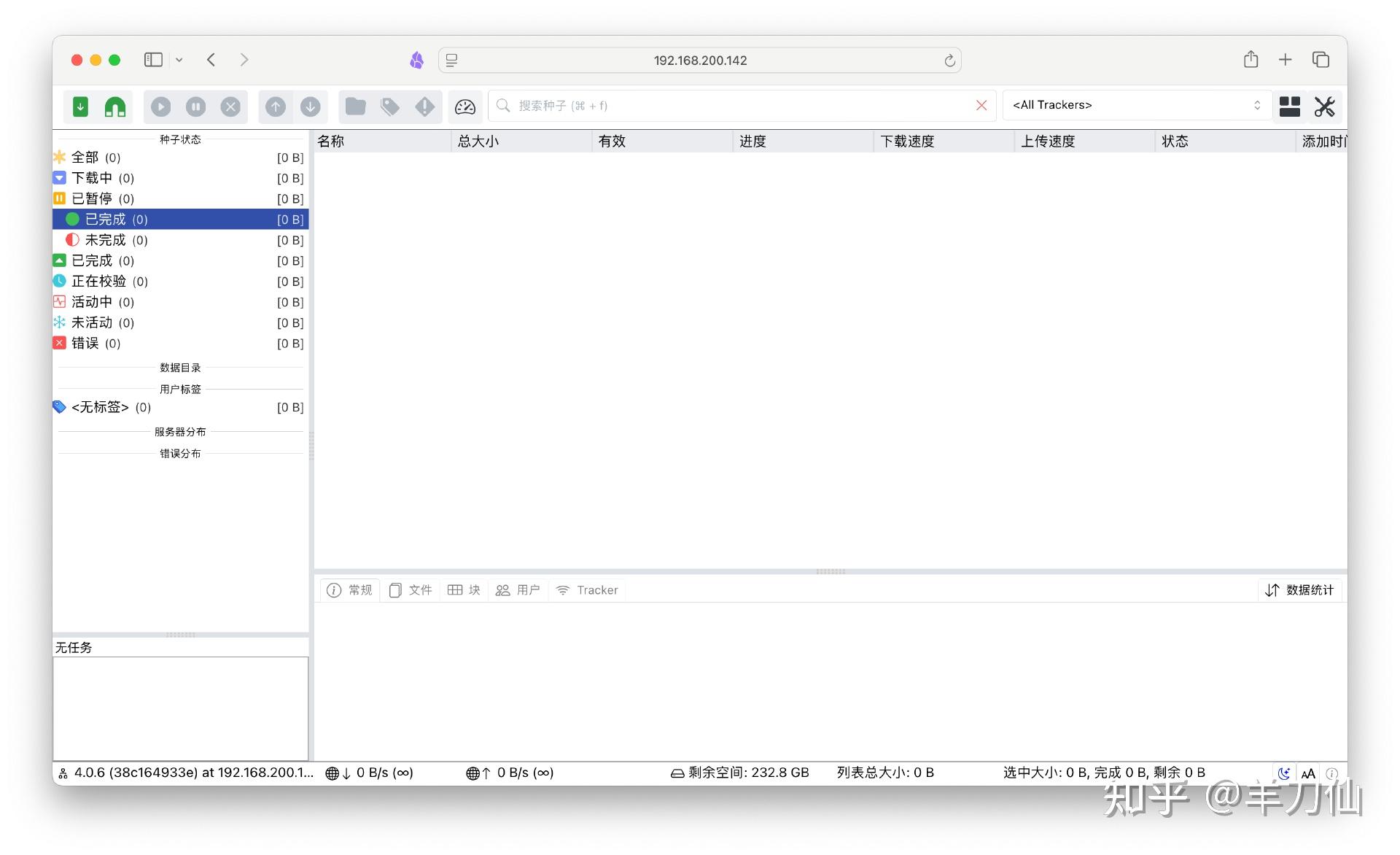Toggle the details panel layout icon
1400x855 pixels.
1289,106
